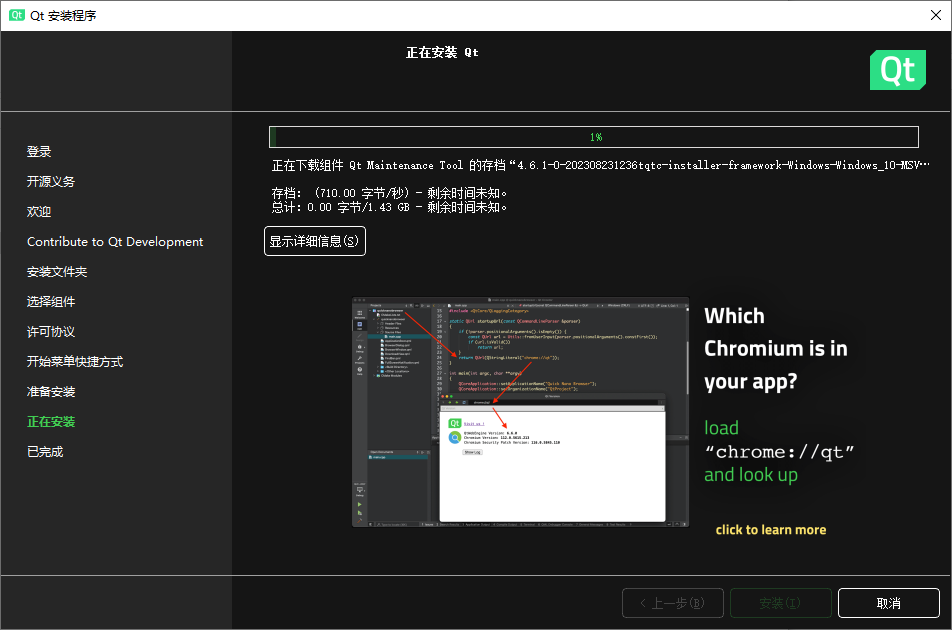Image resolution: width=952 pixels, height=630 pixels.
Task: Open 'click to learn more' link
Action: coord(770,529)
